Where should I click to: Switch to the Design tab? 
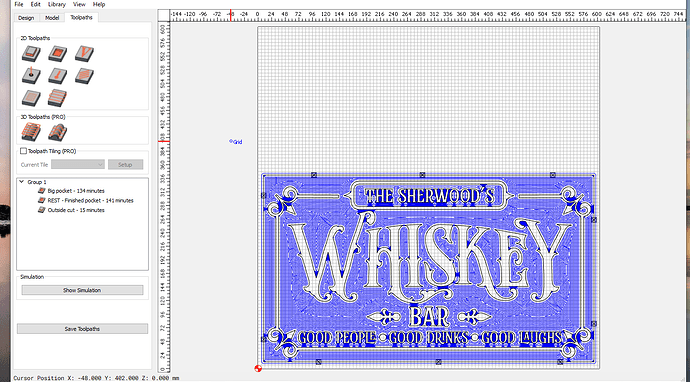pos(26,18)
